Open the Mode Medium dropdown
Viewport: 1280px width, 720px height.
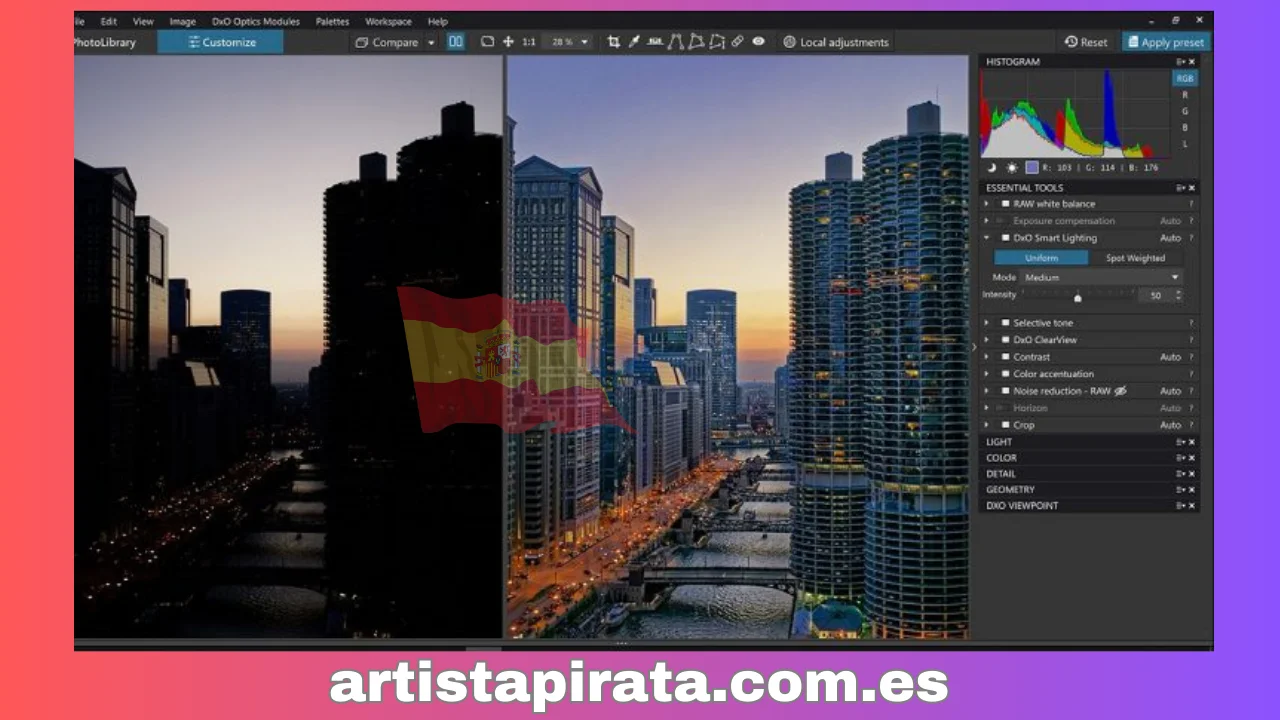[1101, 277]
